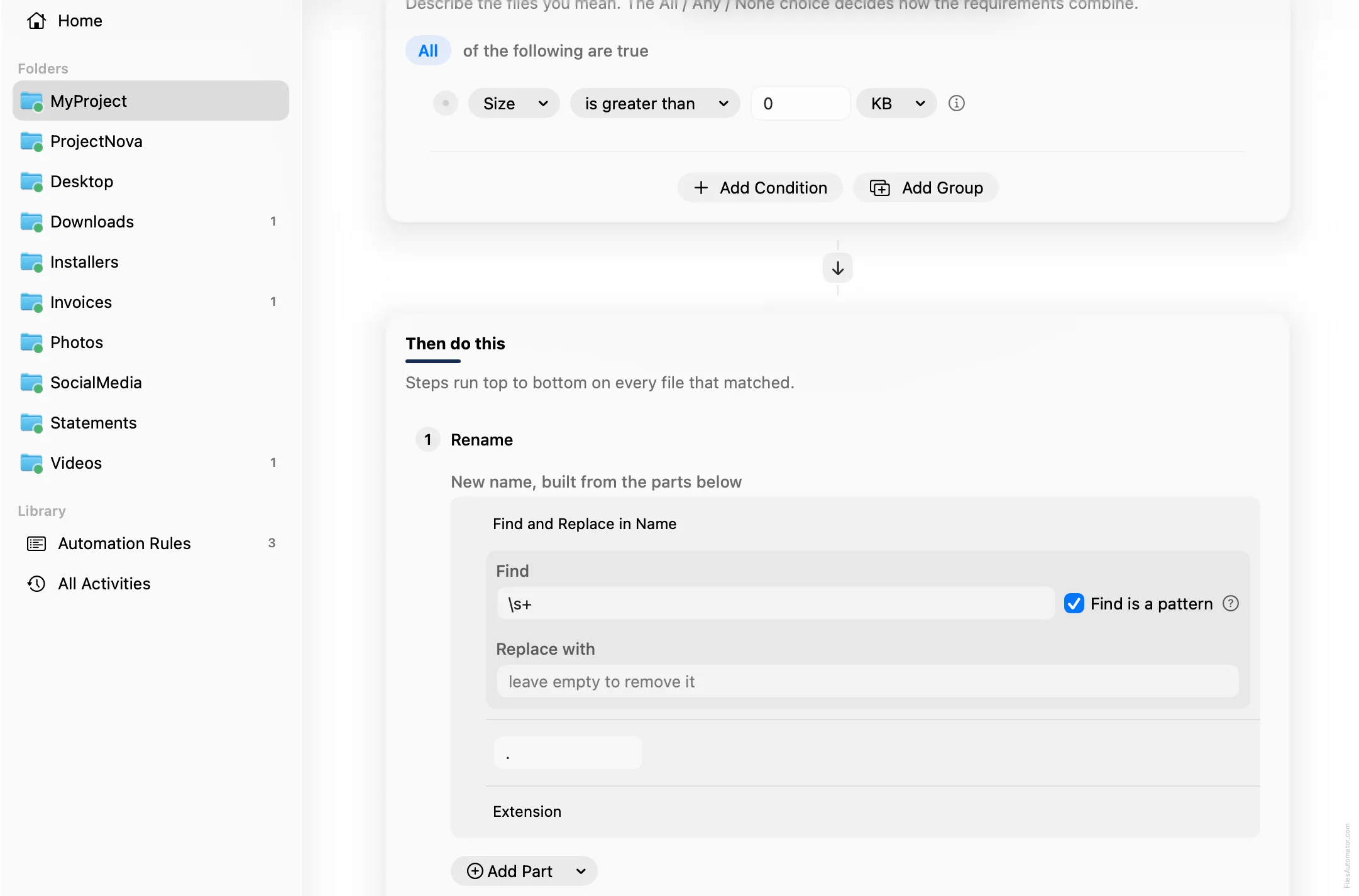
Task: Click the info icon beside KB
Action: point(956,103)
